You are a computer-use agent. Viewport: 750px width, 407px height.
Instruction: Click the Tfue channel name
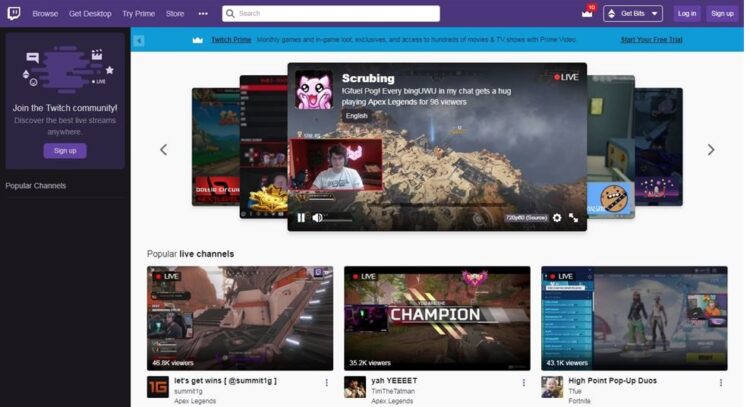coord(575,391)
